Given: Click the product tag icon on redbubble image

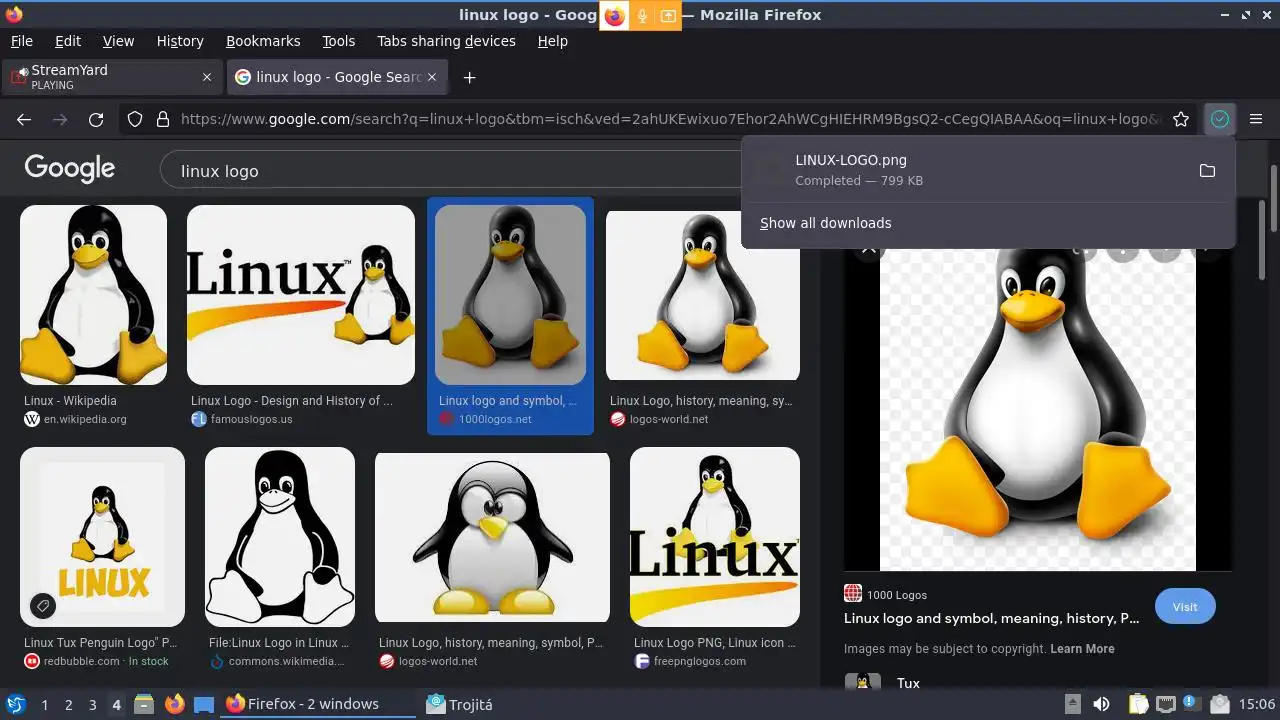Looking at the screenshot, I should click(x=42, y=605).
